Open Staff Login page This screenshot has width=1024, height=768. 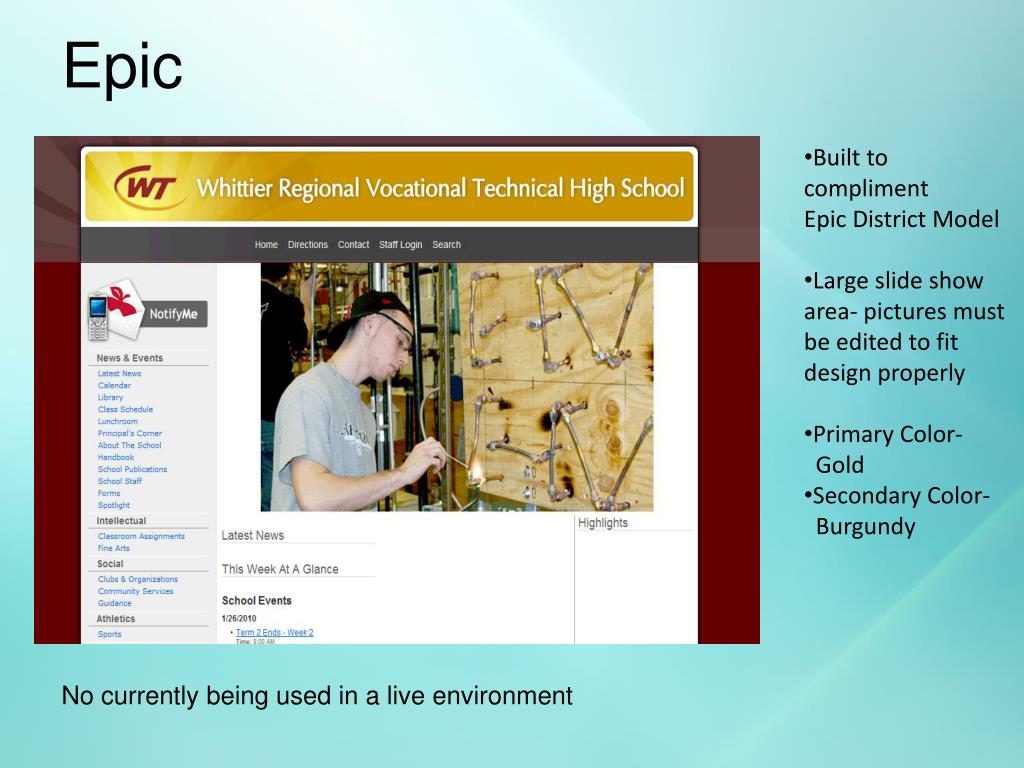400,245
